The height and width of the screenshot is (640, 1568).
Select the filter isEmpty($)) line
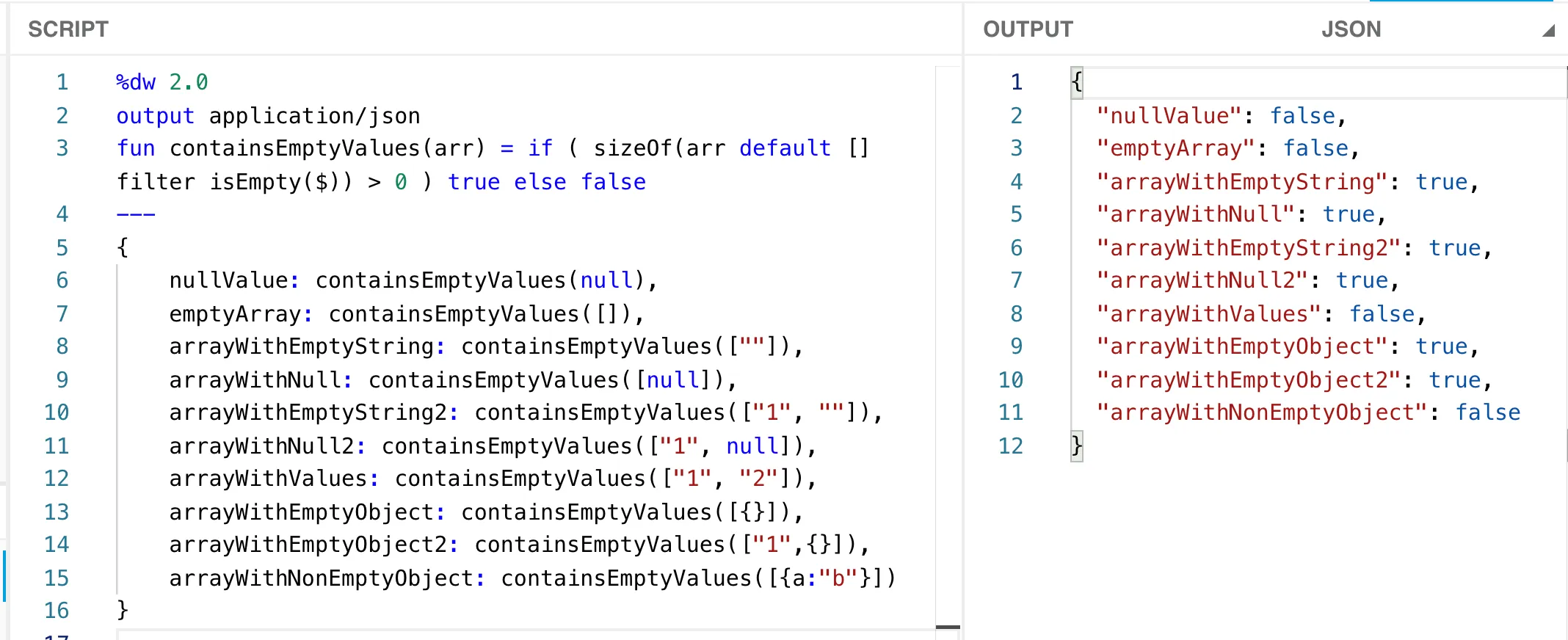pyautogui.click(x=381, y=182)
